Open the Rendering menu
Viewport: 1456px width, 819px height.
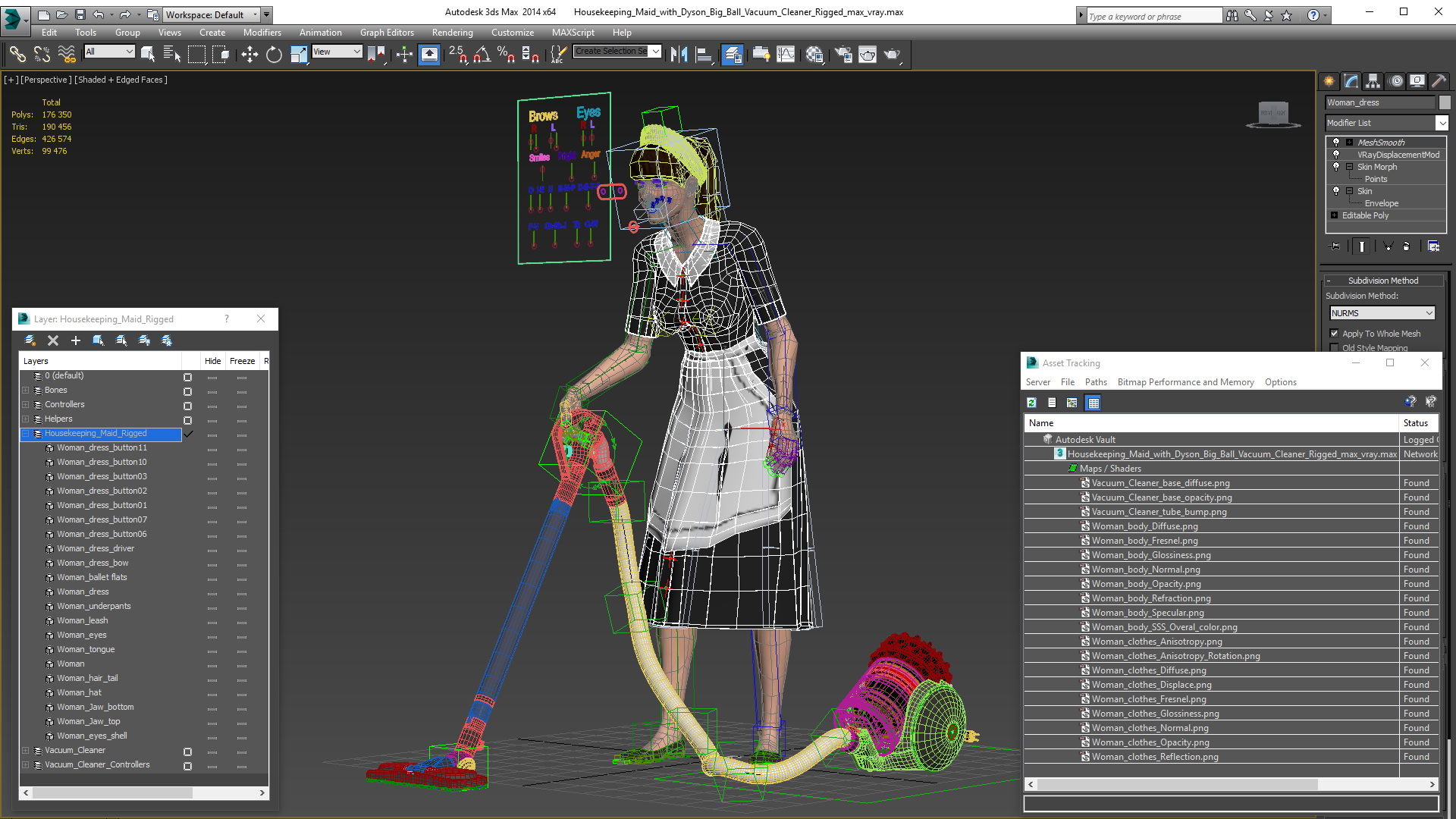pos(452,33)
